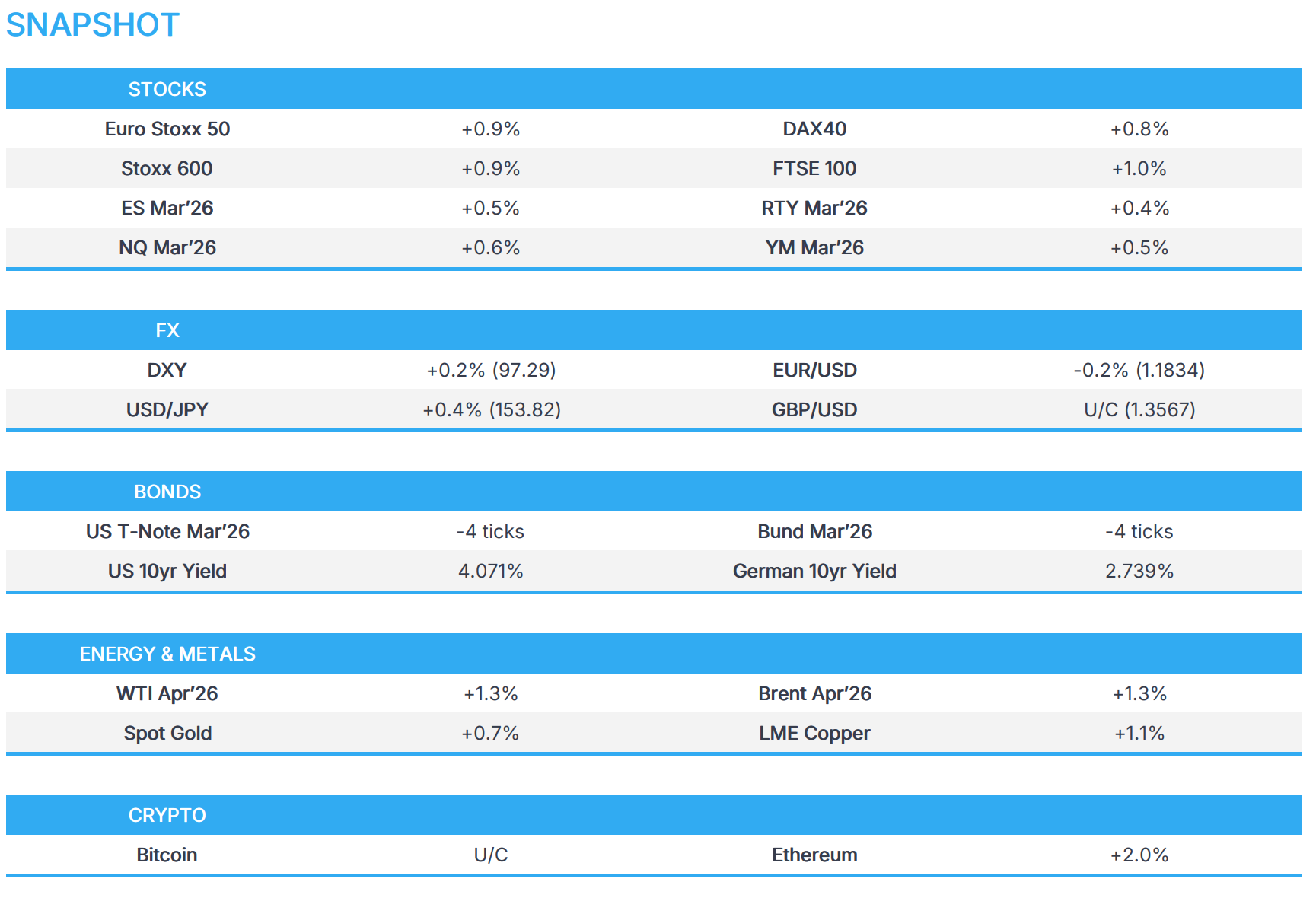
Task: Click the DXY value +0.2% (97.29)
Action: pyautogui.click(x=491, y=370)
